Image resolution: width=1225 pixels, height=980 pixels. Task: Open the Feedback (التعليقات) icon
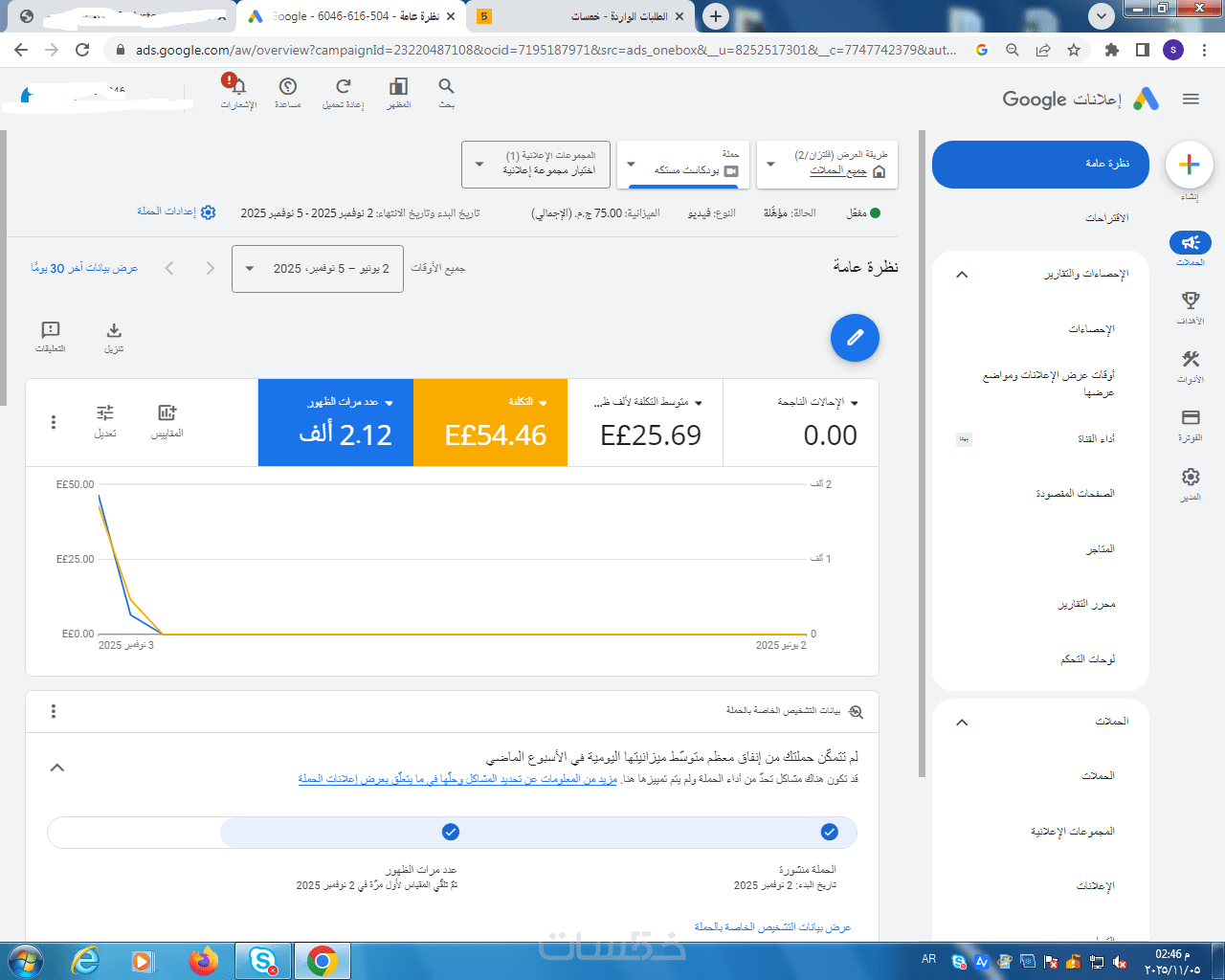click(51, 331)
